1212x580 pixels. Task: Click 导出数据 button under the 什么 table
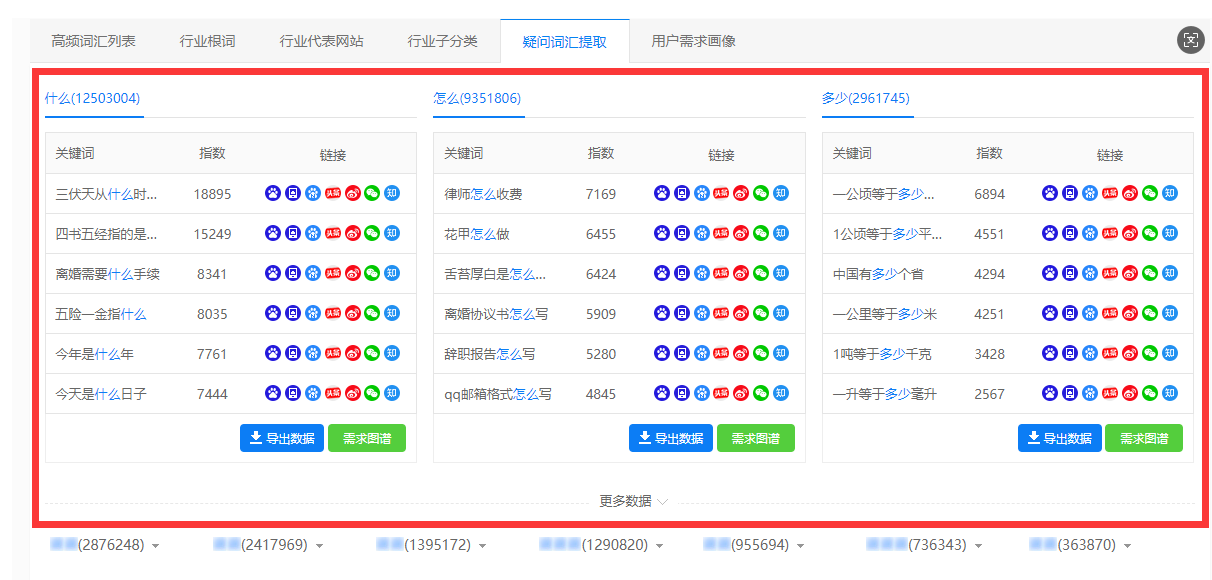click(281, 438)
